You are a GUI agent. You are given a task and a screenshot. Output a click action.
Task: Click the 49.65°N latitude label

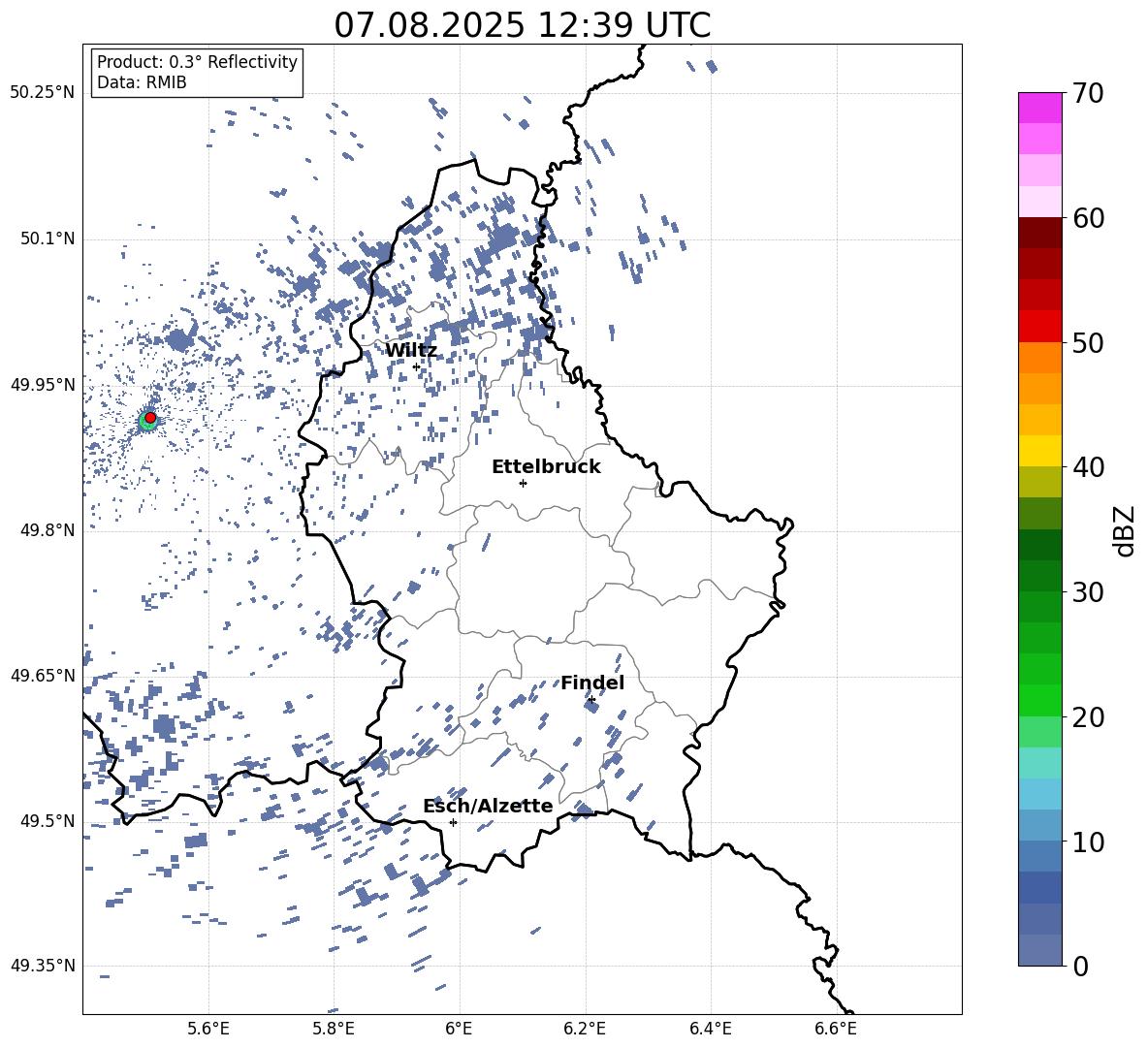click(43, 675)
